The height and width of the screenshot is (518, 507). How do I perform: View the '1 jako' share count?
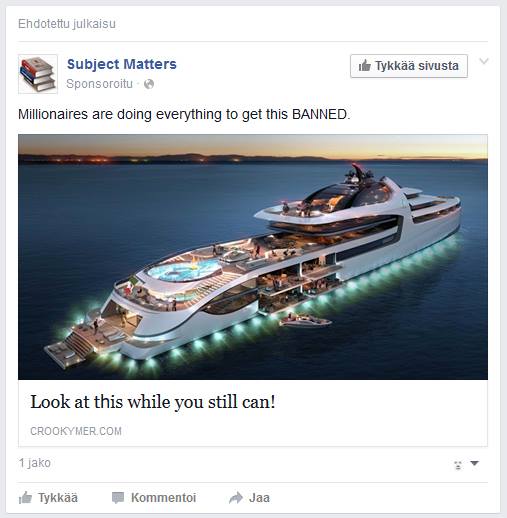35,463
